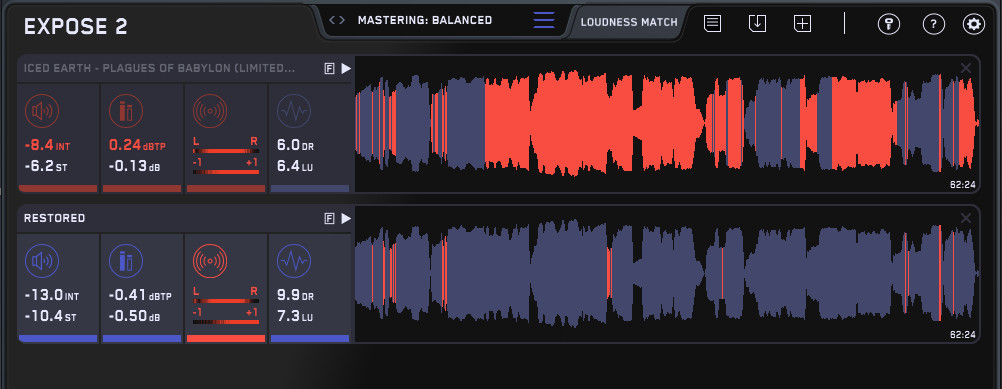1002x389 pixels.
Task: Add a new track with plus icon
Action: (802, 24)
